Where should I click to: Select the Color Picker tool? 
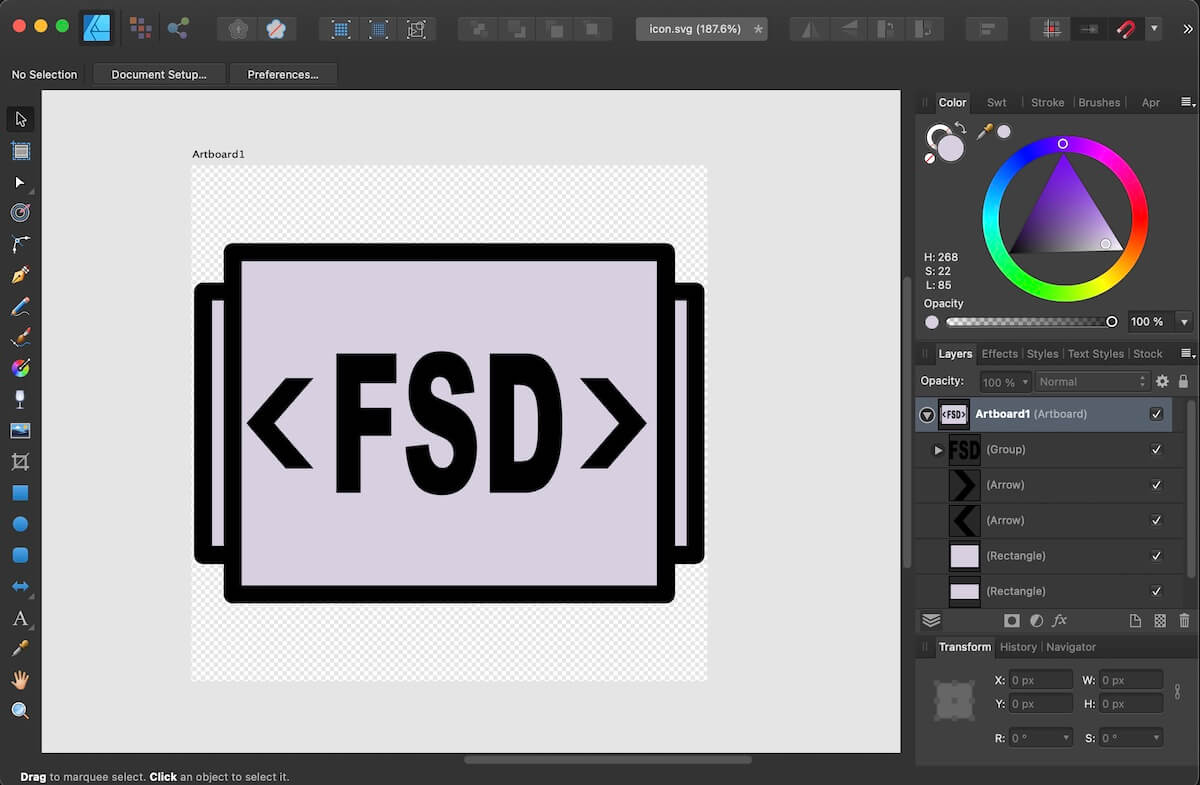pos(20,649)
